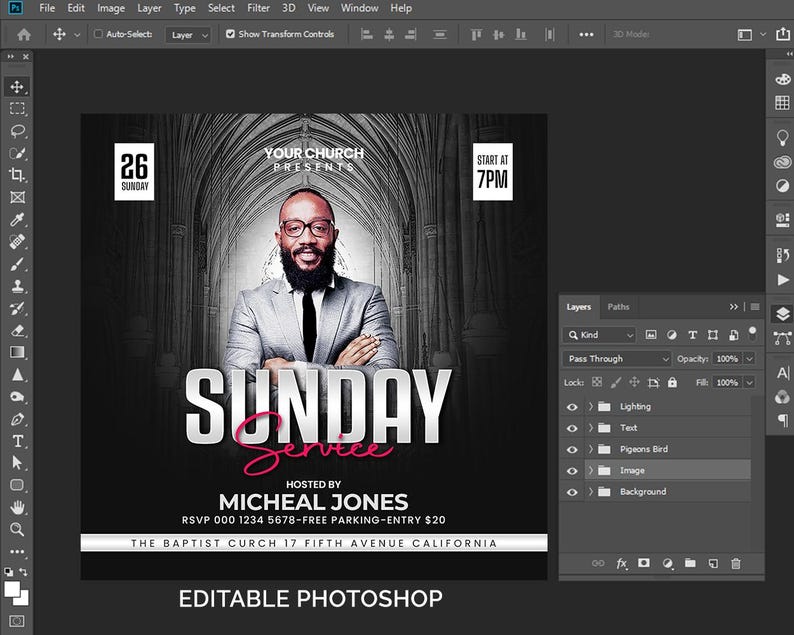The height and width of the screenshot is (635, 794).
Task: Hide the Lighting layer group
Action: 572,407
